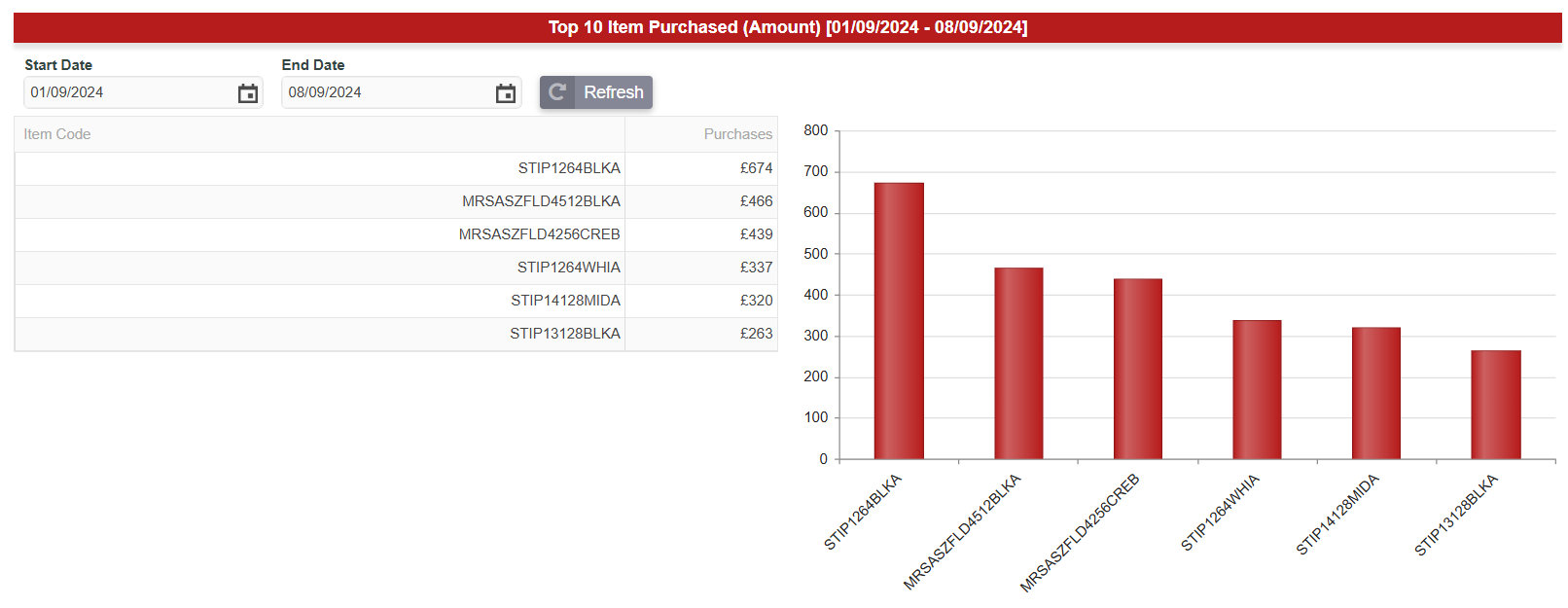The width and height of the screenshot is (1568, 608).
Task: Click the STIP13128BLKA chart bar
Action: 1495,405
